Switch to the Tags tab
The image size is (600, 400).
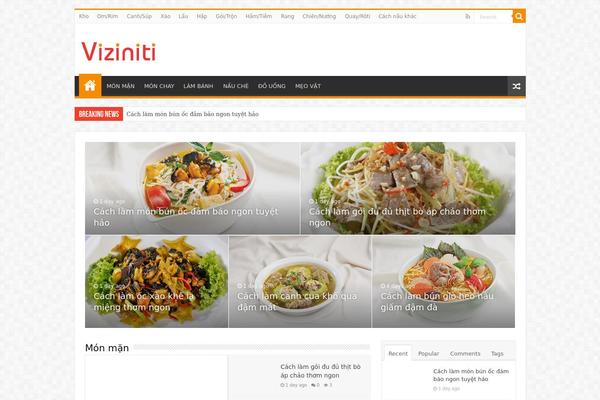pos(497,353)
